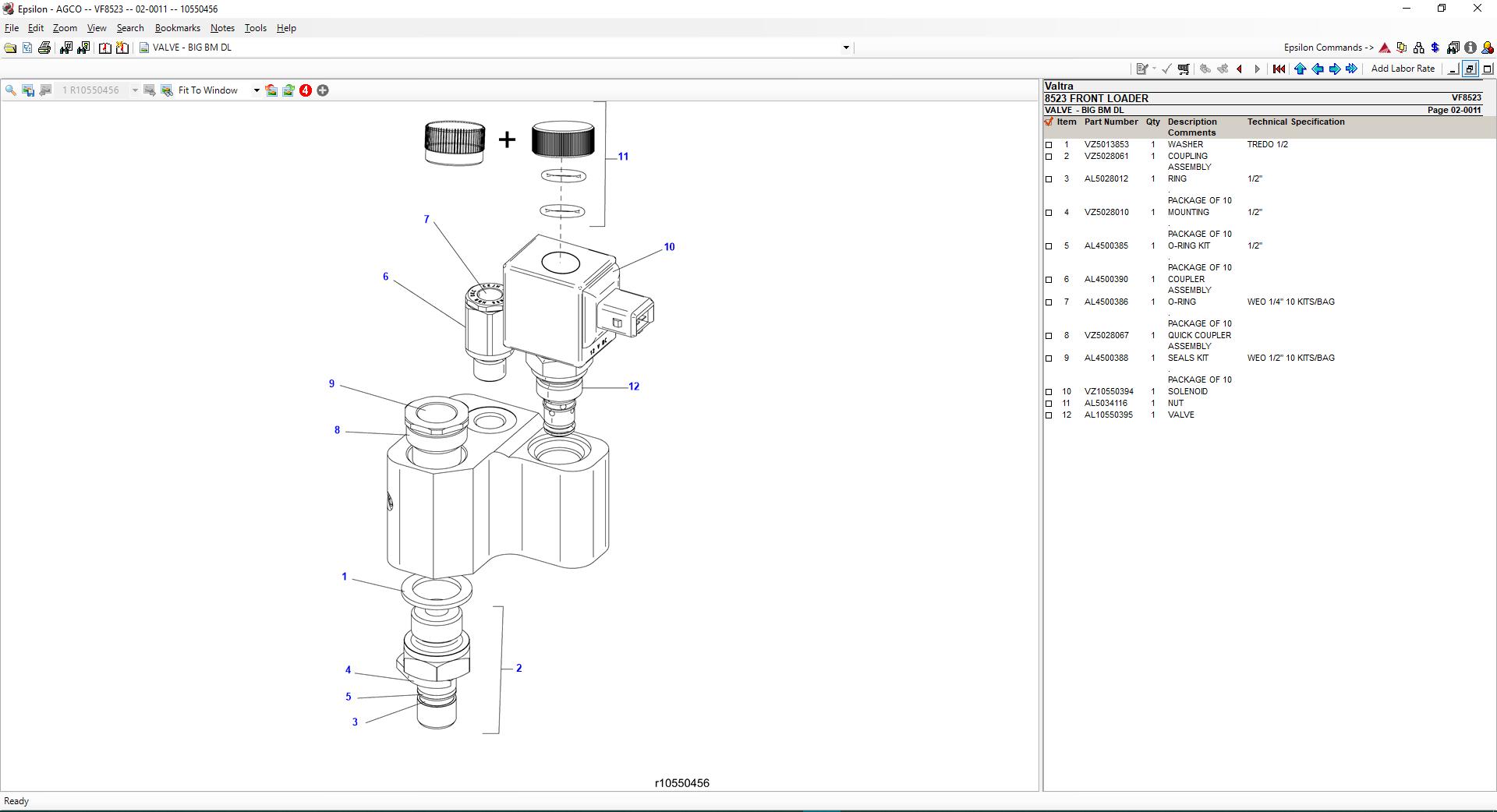Image resolution: width=1497 pixels, height=812 pixels.
Task: Check the box for item 1 WASHER
Action: (1049, 145)
